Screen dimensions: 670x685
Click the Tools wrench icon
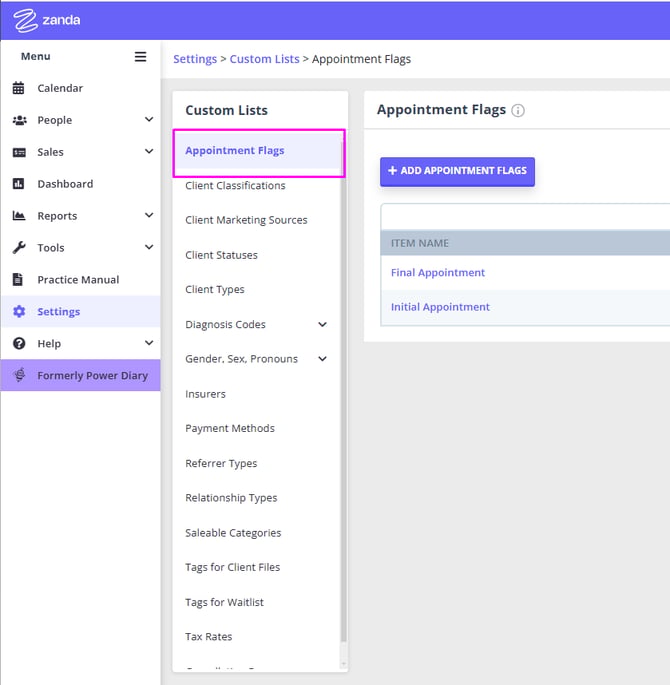(x=18, y=248)
